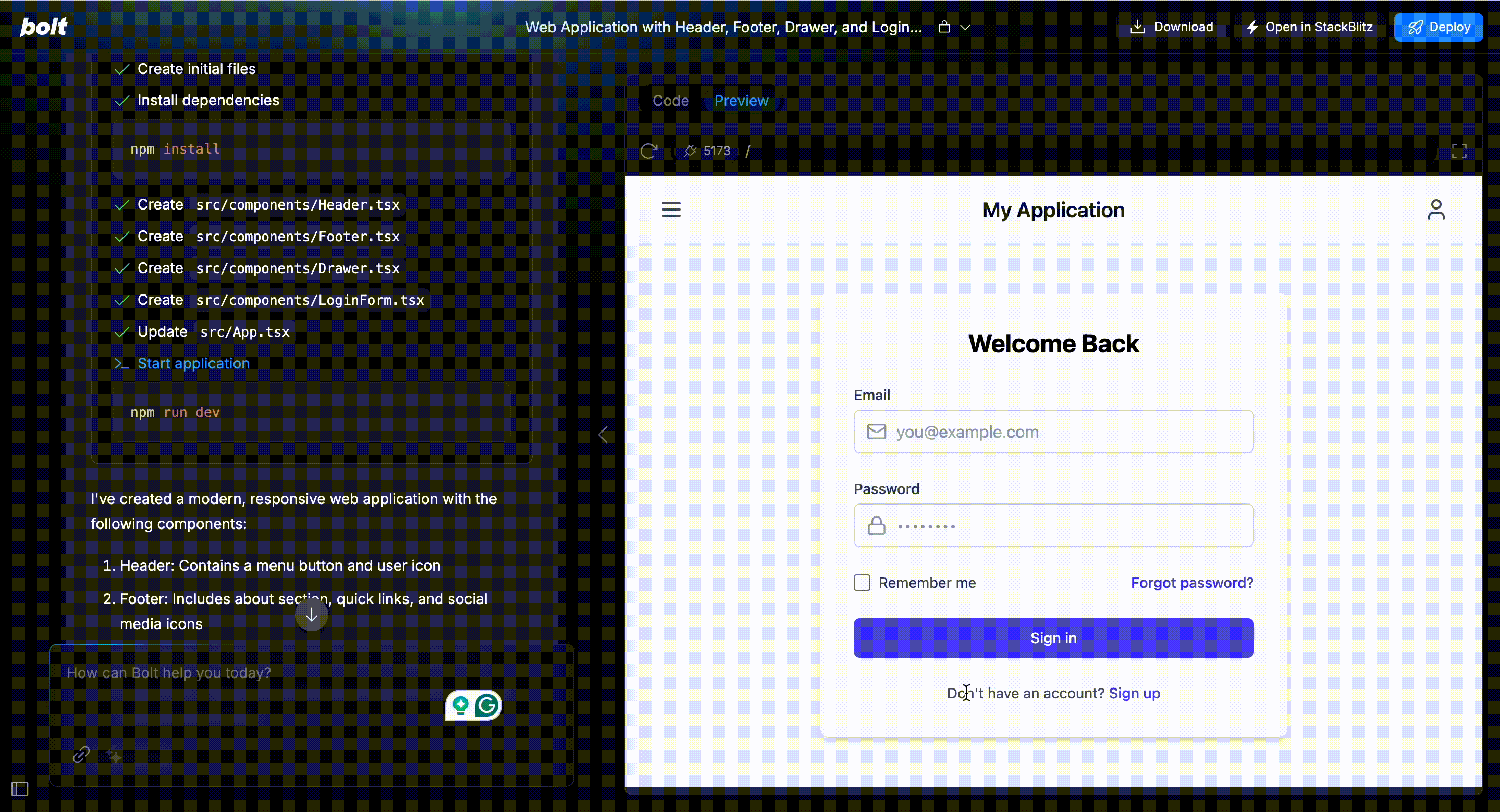Viewport: 1500px width, 812px height.
Task: Open project title dropdown chevron
Action: click(x=965, y=27)
